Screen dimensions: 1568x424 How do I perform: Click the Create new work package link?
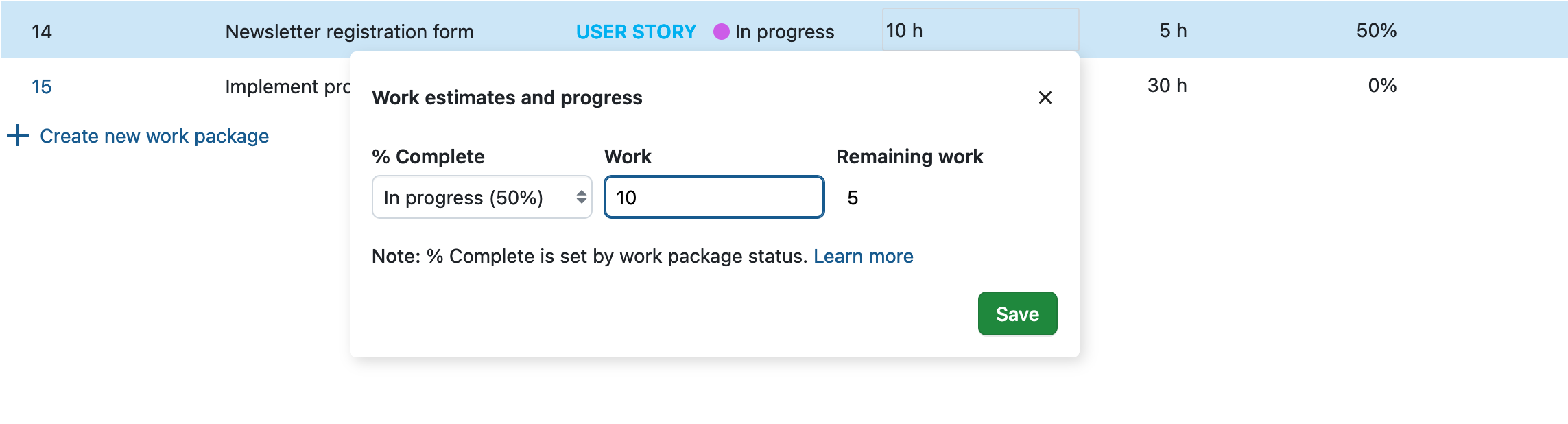154,136
